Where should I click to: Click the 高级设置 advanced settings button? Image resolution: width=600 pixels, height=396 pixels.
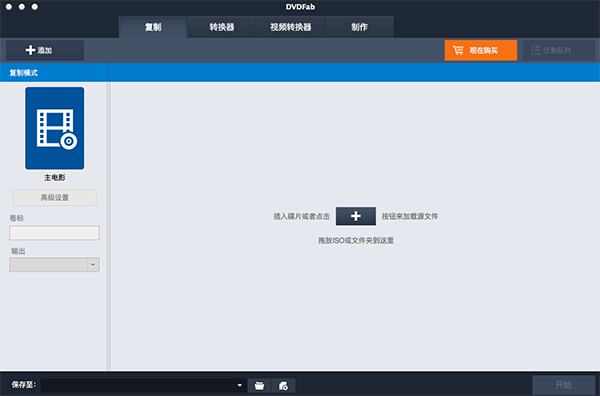pyautogui.click(x=55, y=197)
